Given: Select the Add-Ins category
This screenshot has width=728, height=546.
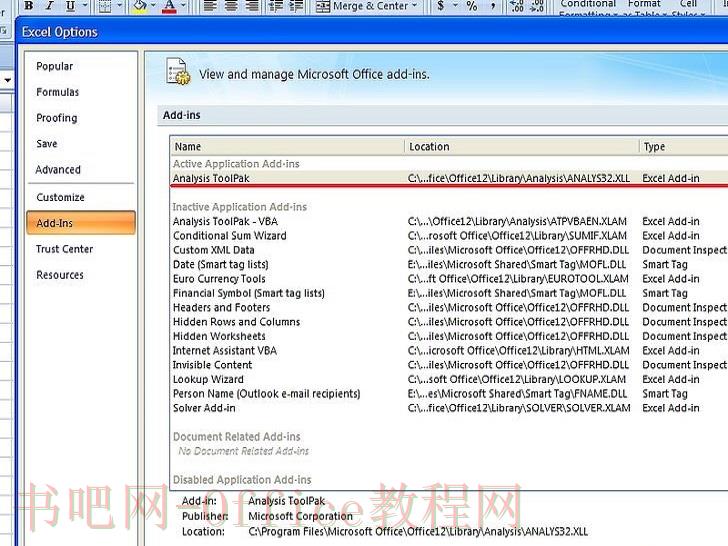Looking at the screenshot, I should pos(81,223).
